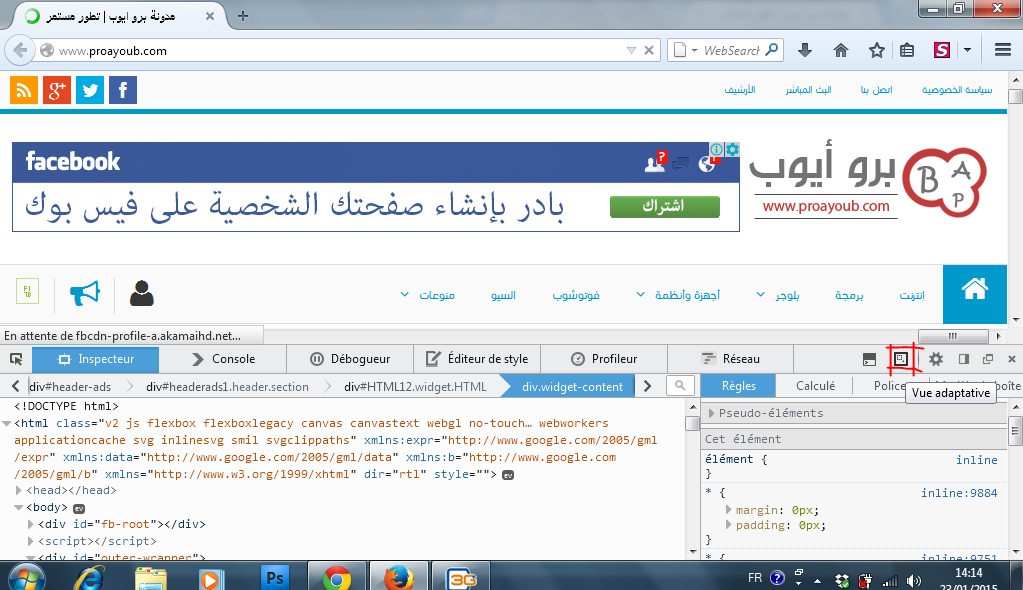
Task: Click page horizontal scrollbar thumb
Action: click(953, 336)
